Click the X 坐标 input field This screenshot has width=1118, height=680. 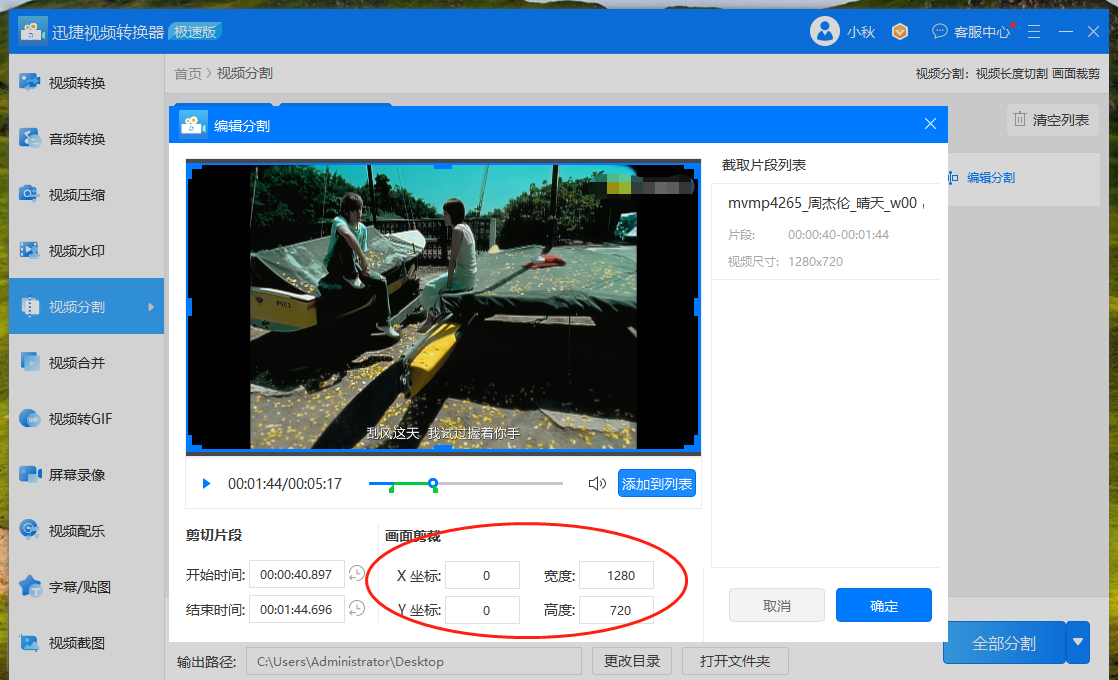click(483, 575)
